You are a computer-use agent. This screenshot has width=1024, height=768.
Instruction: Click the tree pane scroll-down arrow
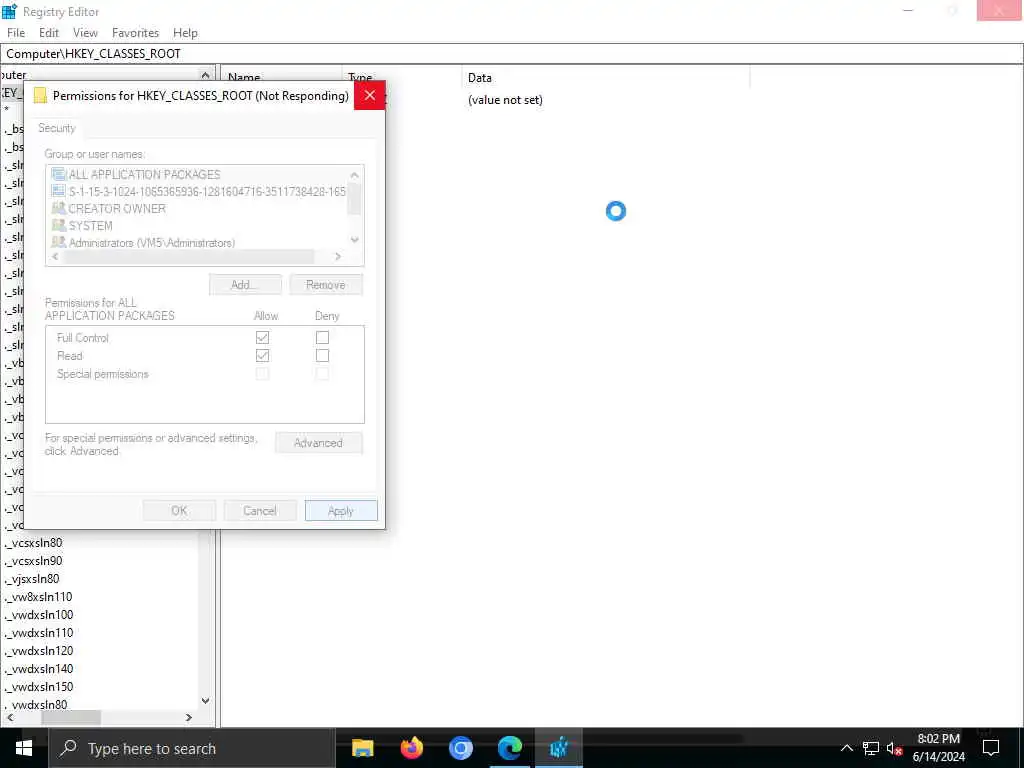pos(206,701)
